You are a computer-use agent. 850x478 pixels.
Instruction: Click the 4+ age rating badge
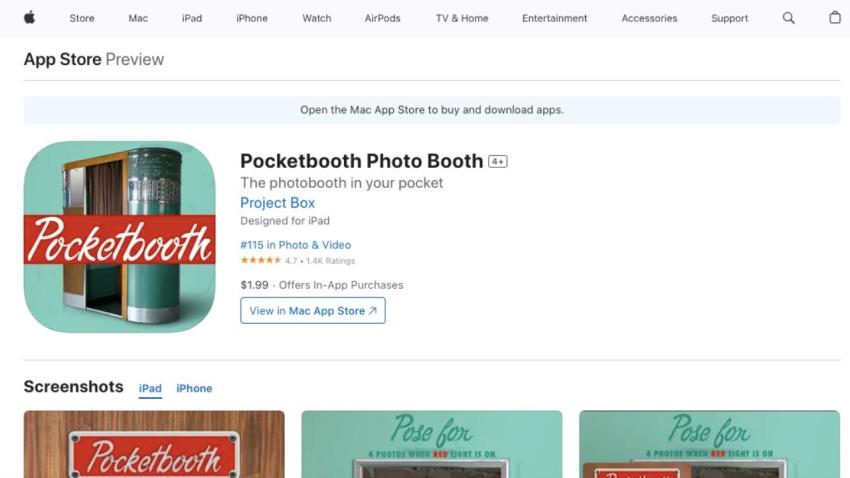pos(498,162)
